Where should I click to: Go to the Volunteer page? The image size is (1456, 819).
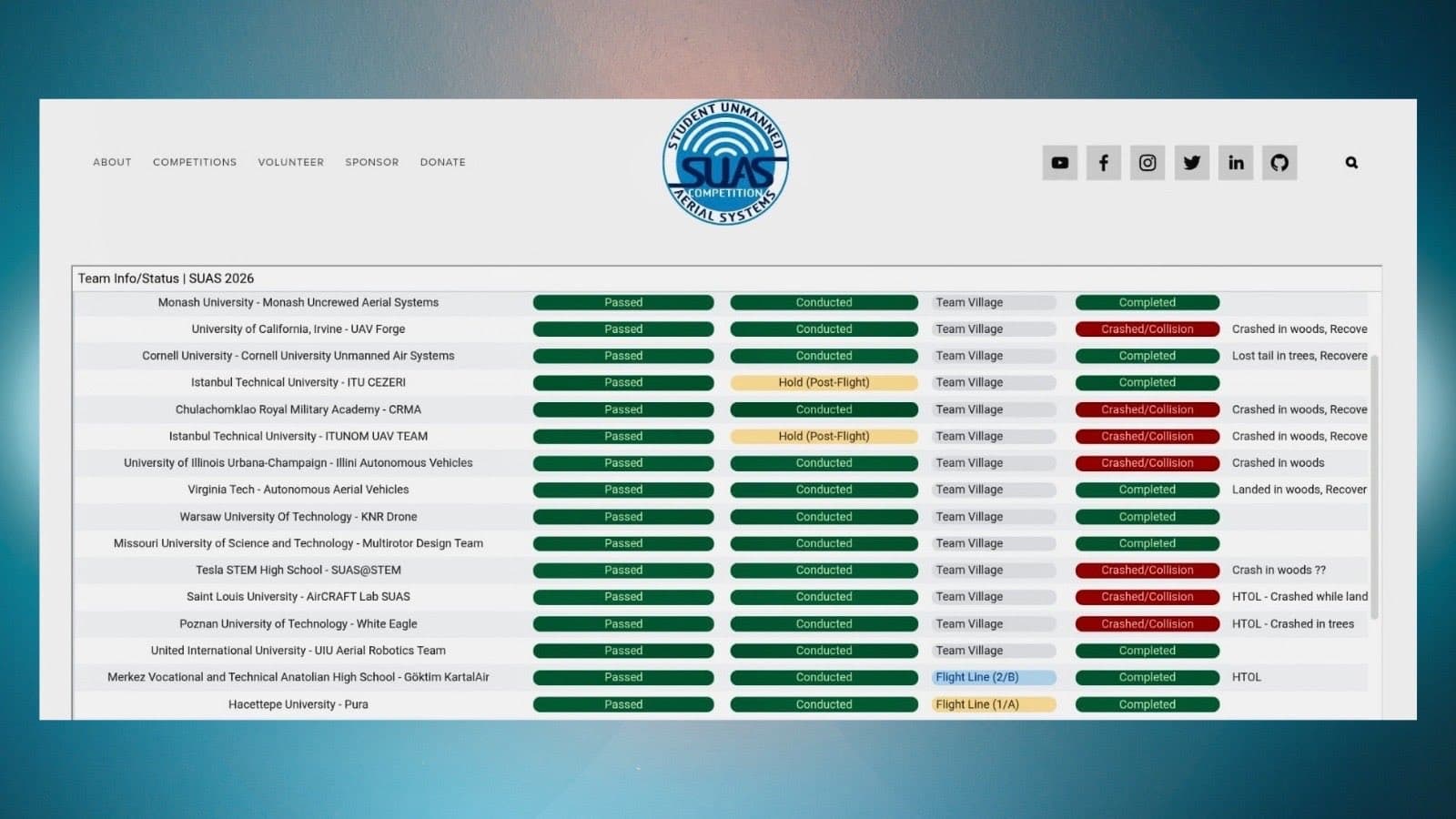pyautogui.click(x=290, y=162)
